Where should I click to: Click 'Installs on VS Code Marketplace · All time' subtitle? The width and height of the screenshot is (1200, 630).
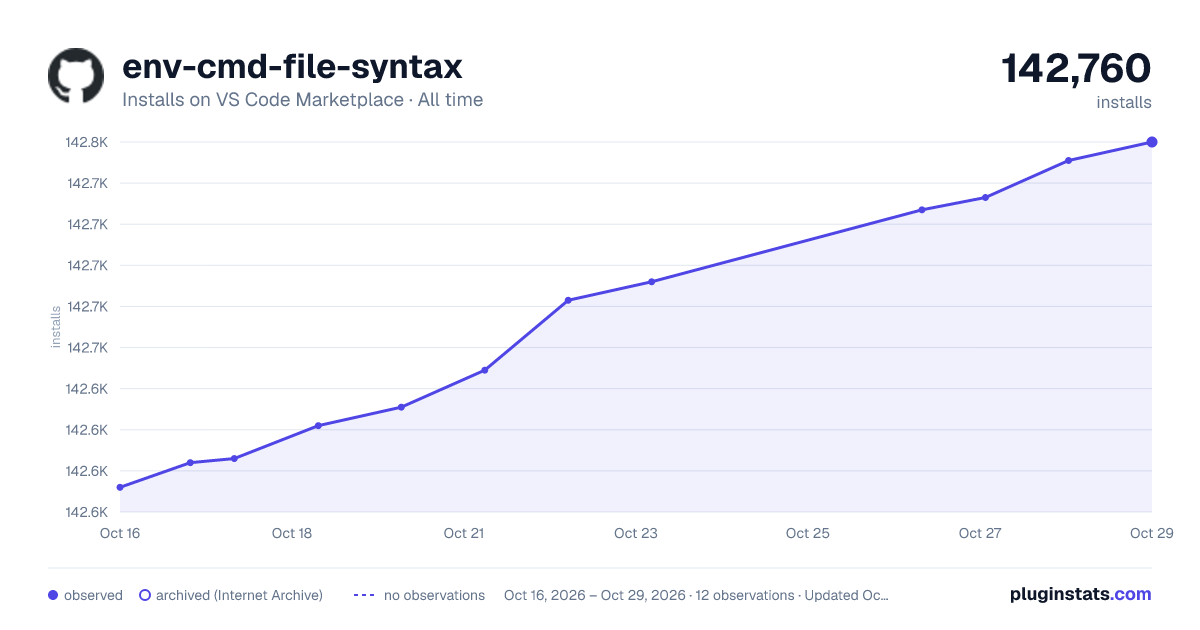pyautogui.click(x=302, y=100)
